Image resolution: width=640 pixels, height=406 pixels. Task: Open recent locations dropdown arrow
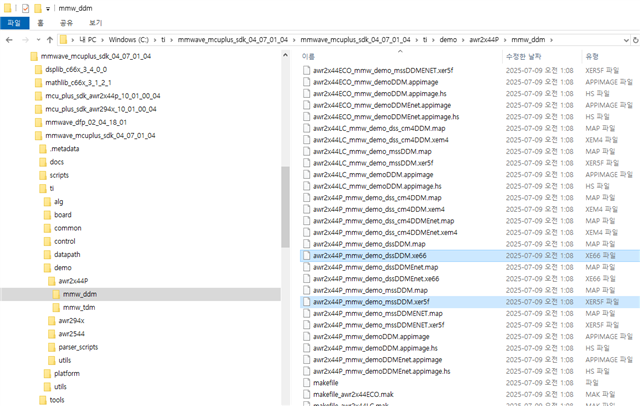tap(38, 40)
